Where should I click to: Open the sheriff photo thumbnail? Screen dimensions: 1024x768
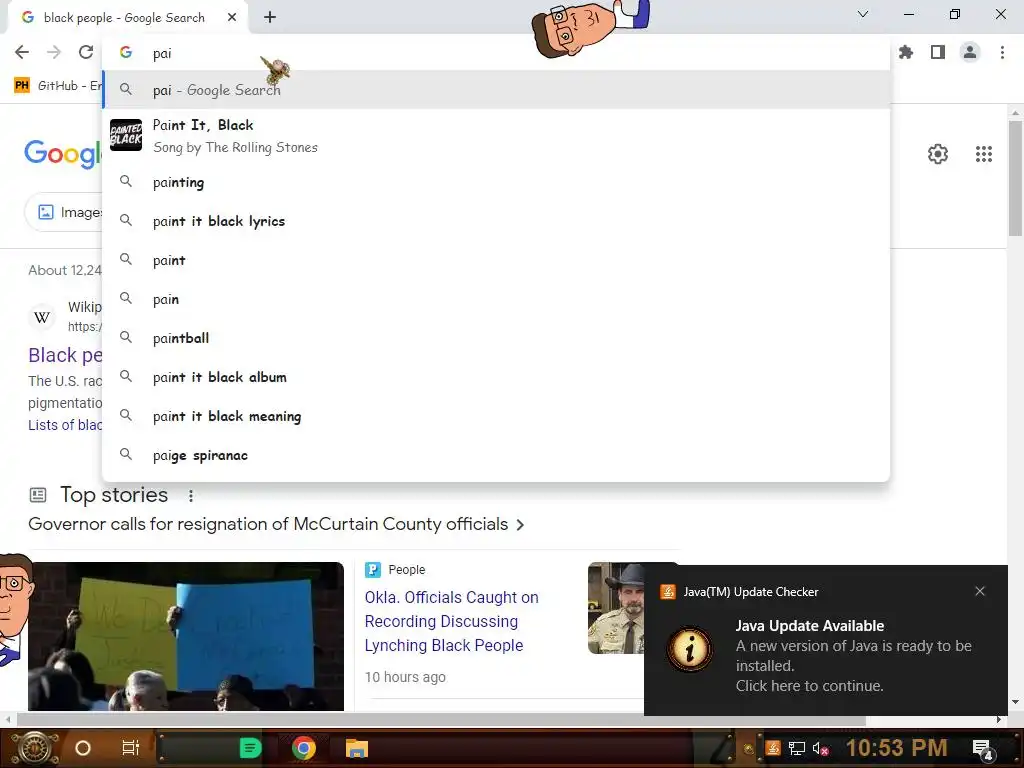pos(615,608)
